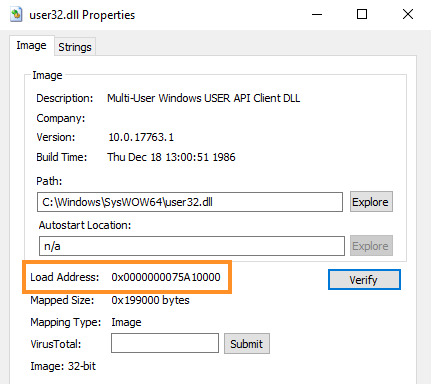Submit the file to VirusTotal
431x384 pixels.
point(247,344)
